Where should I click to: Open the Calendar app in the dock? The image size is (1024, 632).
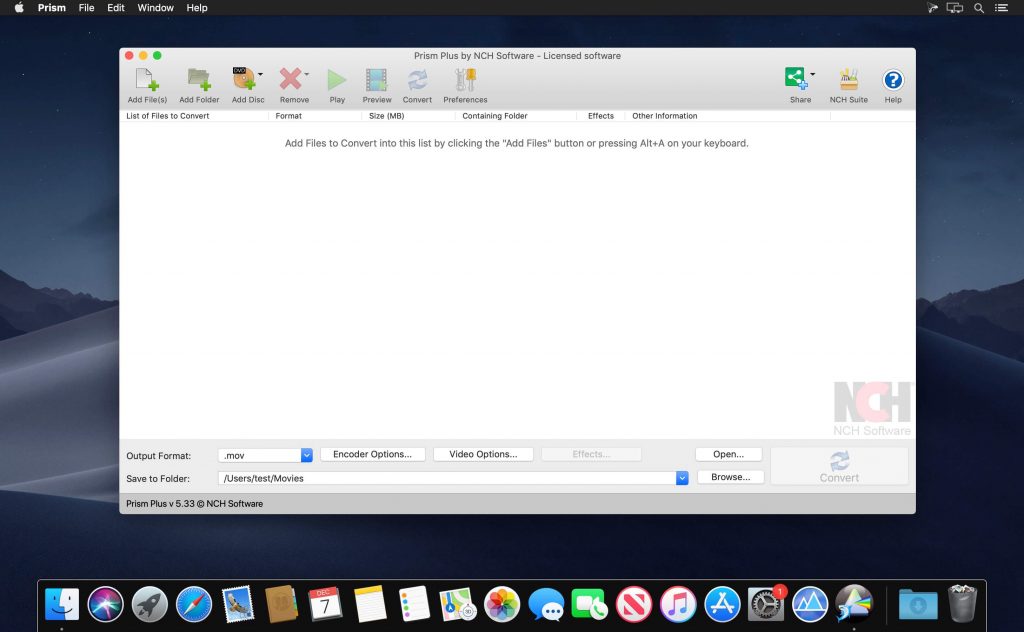[x=325, y=604]
